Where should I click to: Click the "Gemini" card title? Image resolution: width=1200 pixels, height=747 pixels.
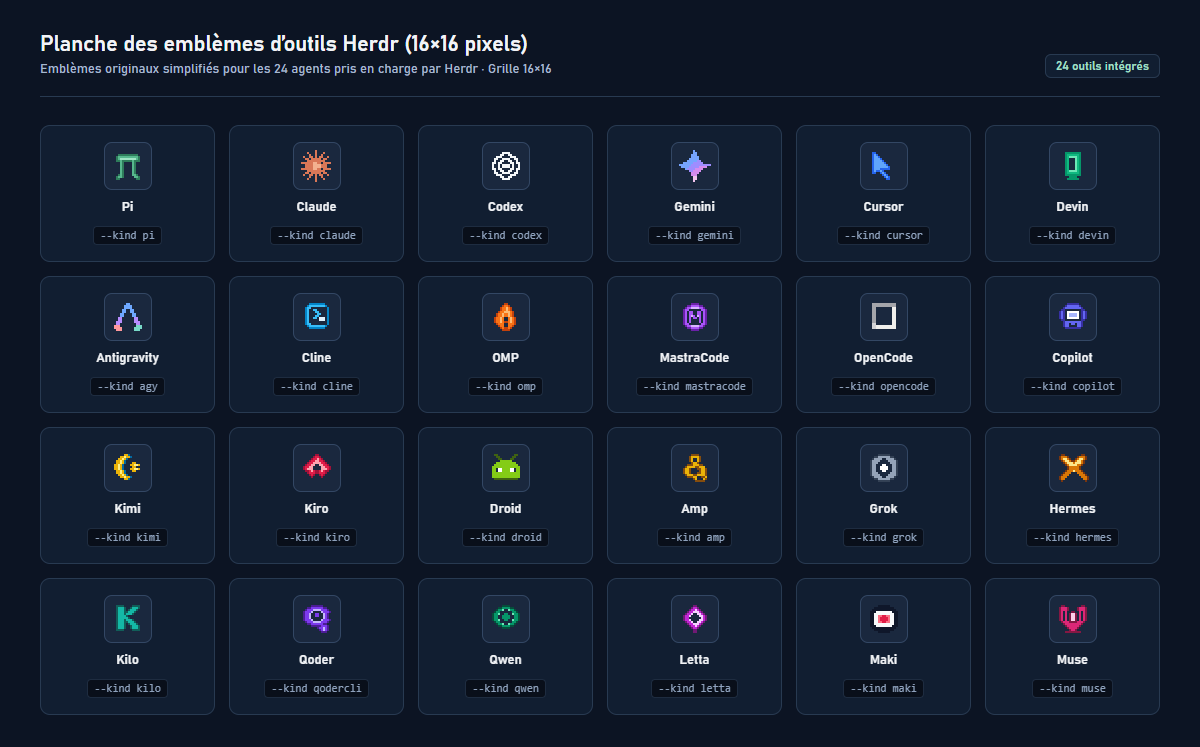click(x=694, y=207)
